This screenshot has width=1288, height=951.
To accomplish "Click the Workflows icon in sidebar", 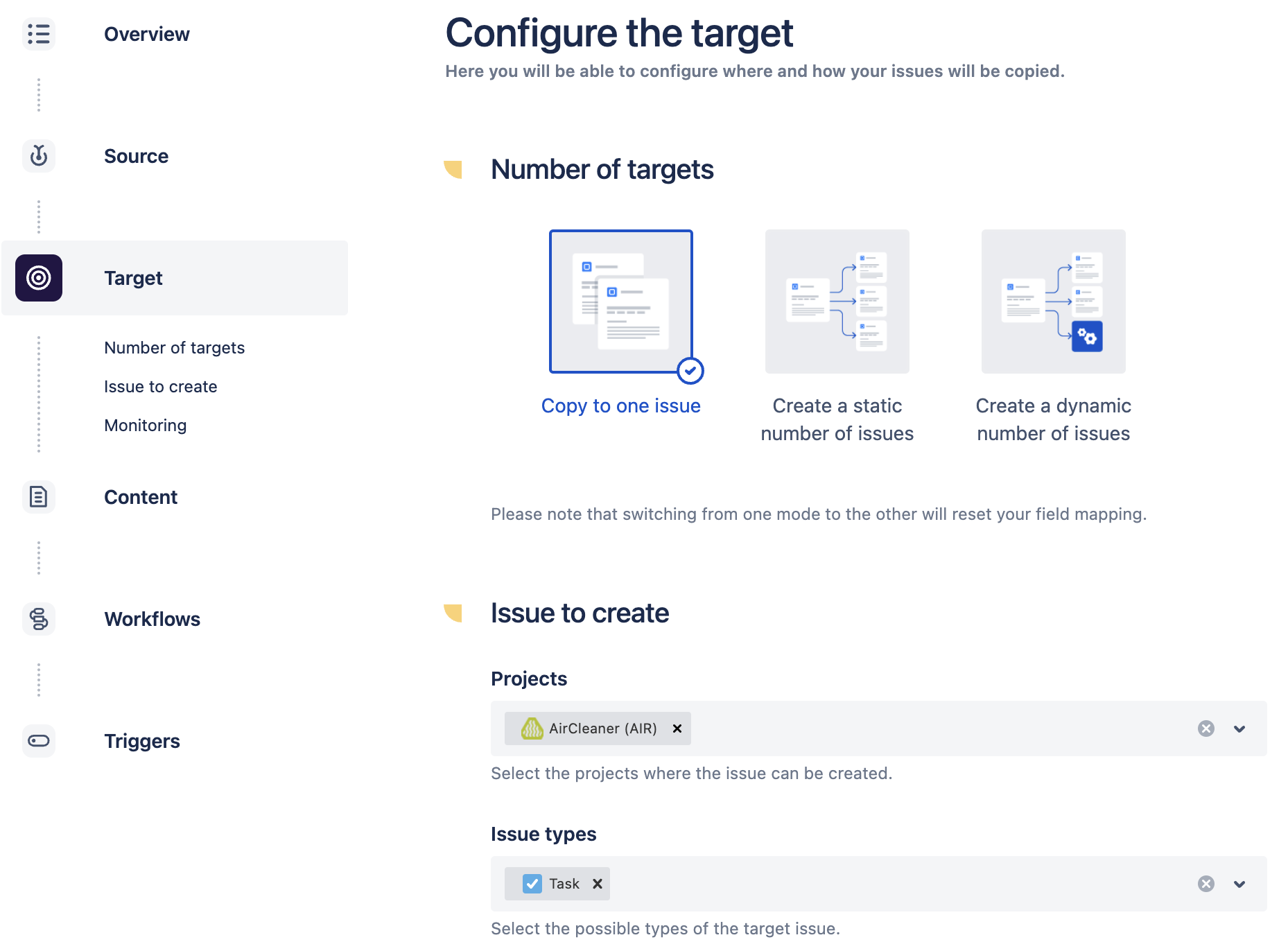I will click(39, 619).
